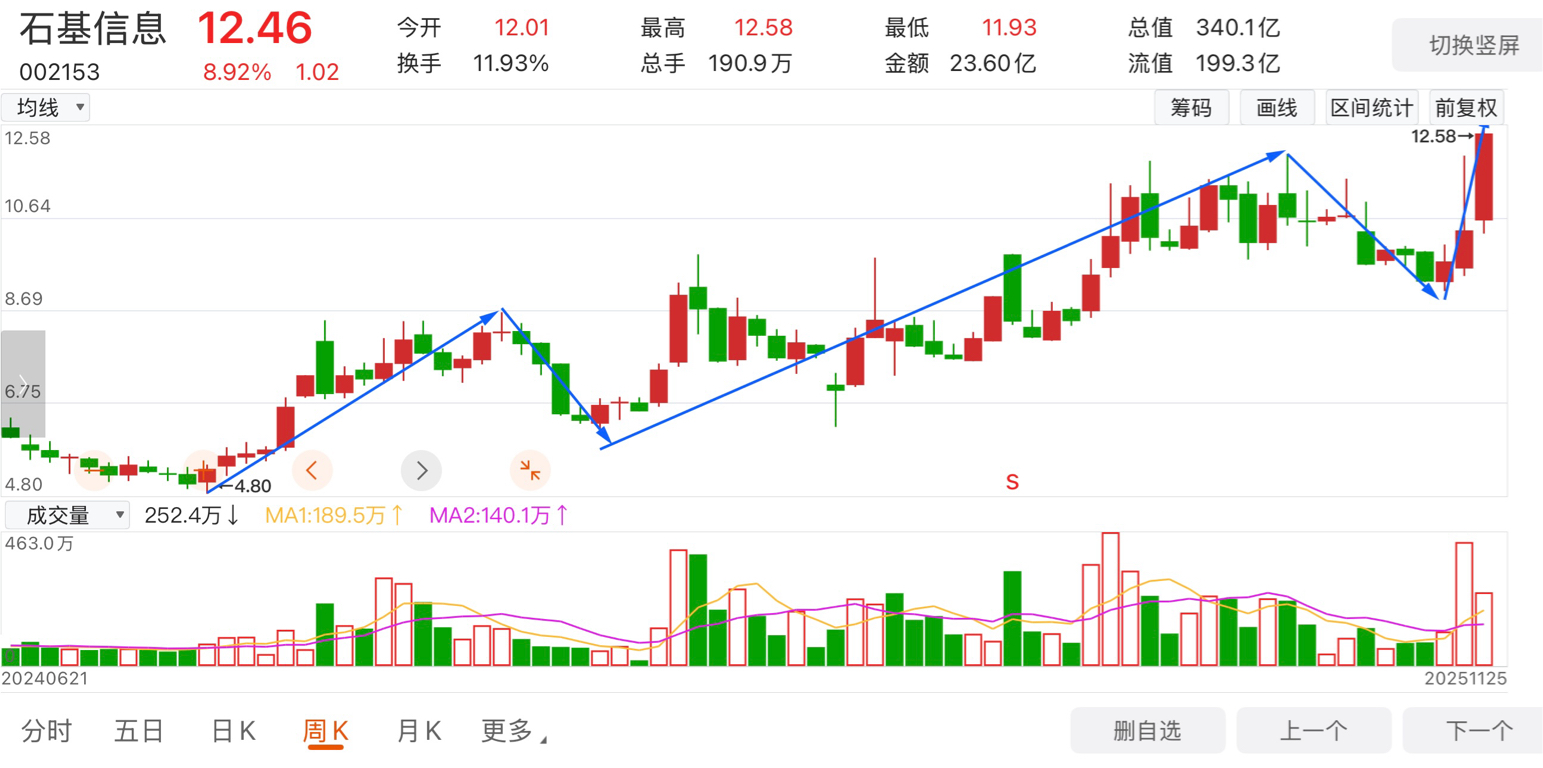The image size is (1543, 768).
Task: Change the 前复权 adjustment setting
Action: tap(1466, 108)
